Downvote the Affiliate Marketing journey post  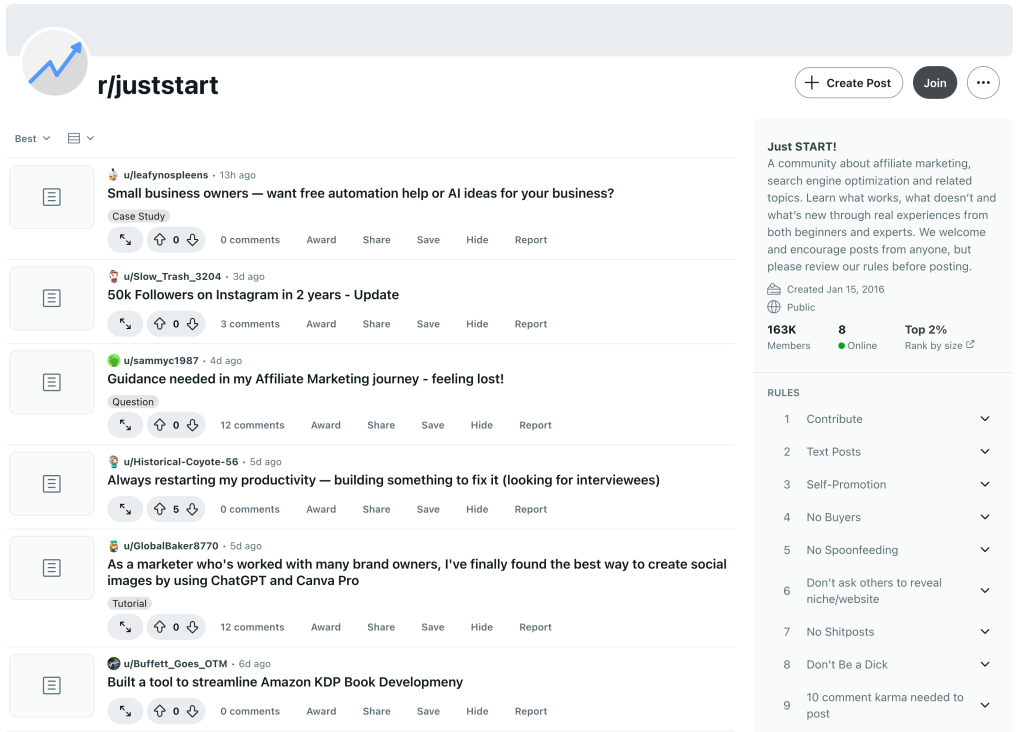coord(193,425)
